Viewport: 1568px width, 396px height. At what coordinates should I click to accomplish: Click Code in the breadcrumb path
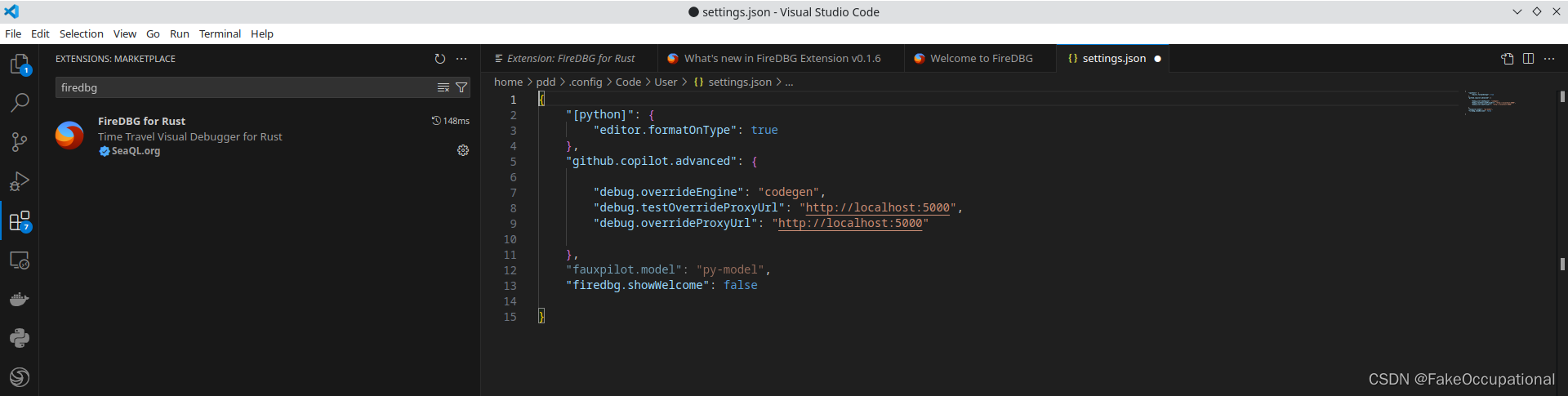pyautogui.click(x=628, y=82)
